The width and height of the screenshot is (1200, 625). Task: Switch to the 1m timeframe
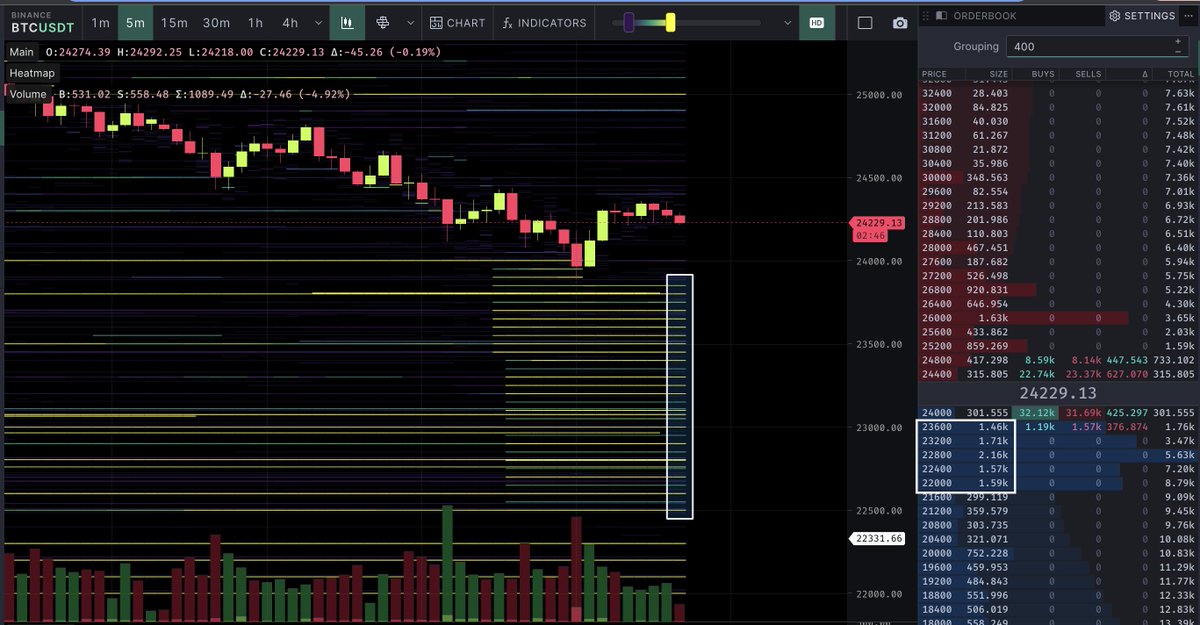[x=100, y=22]
